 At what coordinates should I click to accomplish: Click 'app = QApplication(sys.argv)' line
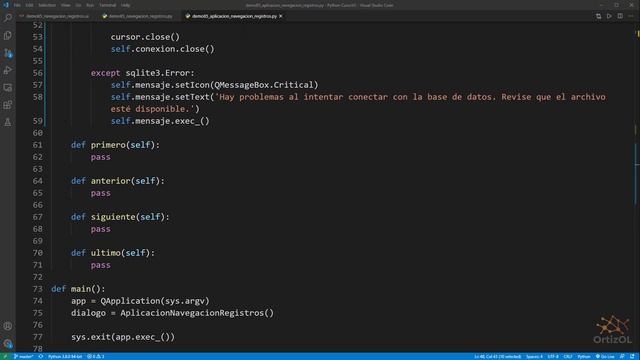coord(140,301)
